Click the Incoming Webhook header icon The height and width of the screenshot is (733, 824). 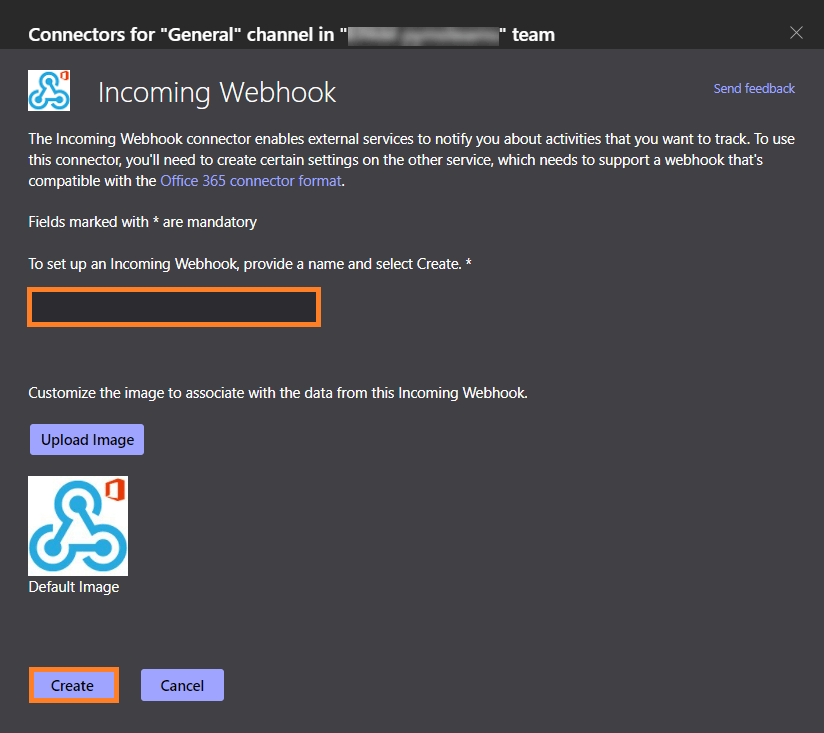tap(48, 90)
